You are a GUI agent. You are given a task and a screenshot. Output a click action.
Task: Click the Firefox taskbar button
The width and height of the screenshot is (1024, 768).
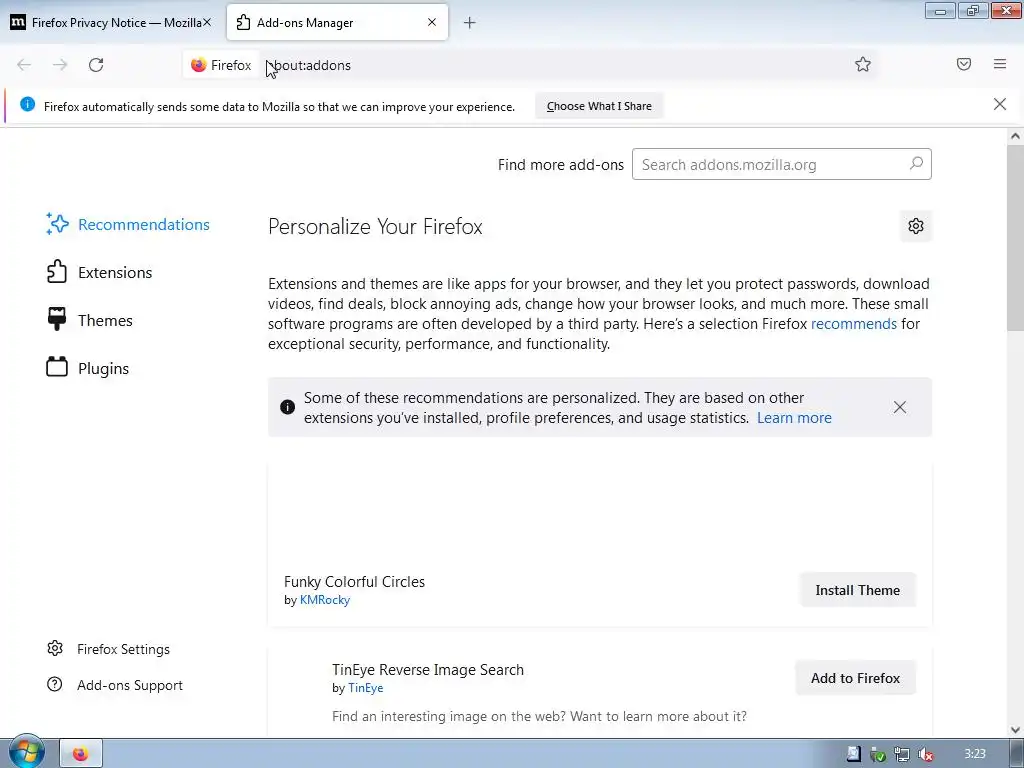pos(81,754)
